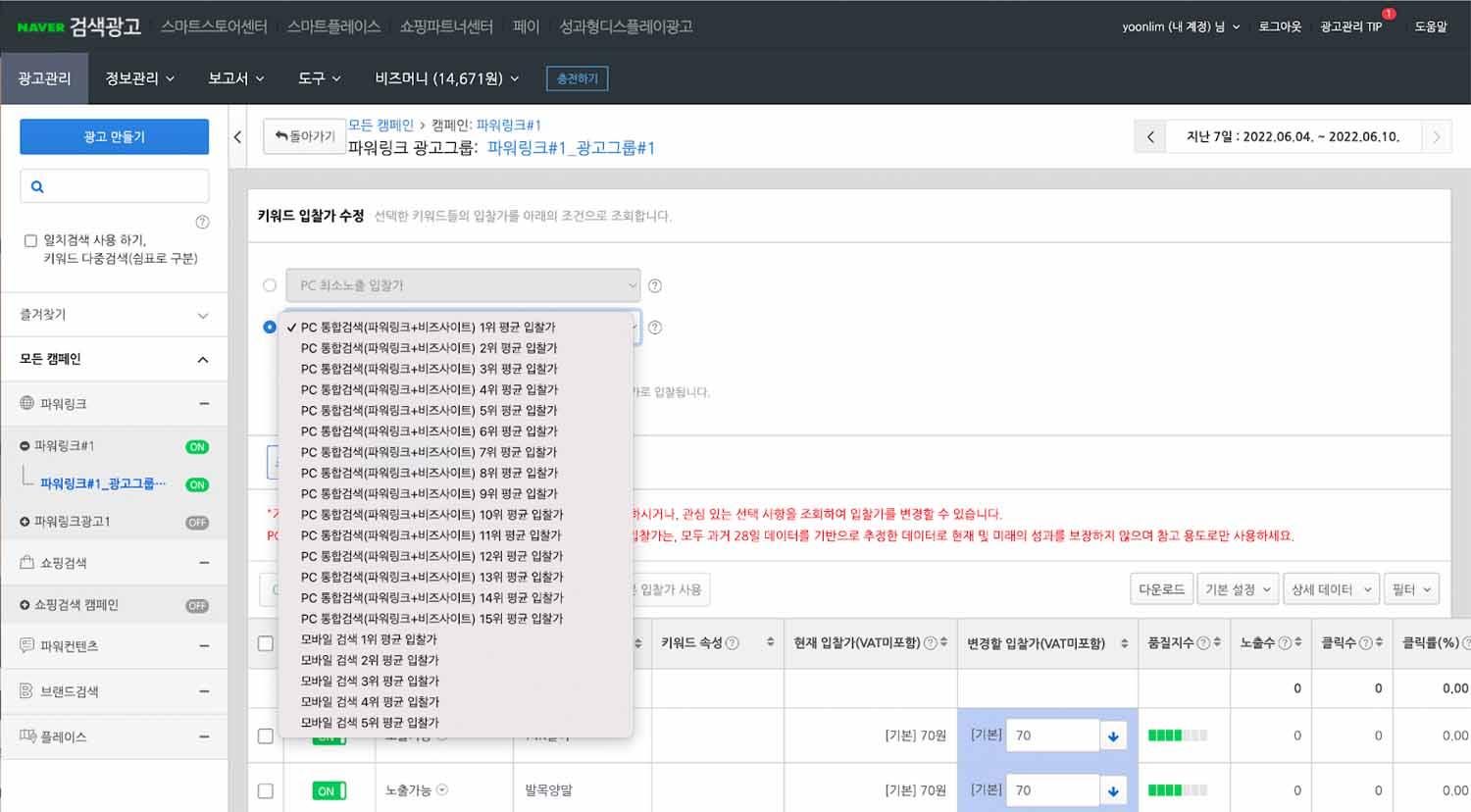Image resolution: width=1471 pixels, height=812 pixels.
Task: Click the 돌아가기 back button
Action: 305,136
